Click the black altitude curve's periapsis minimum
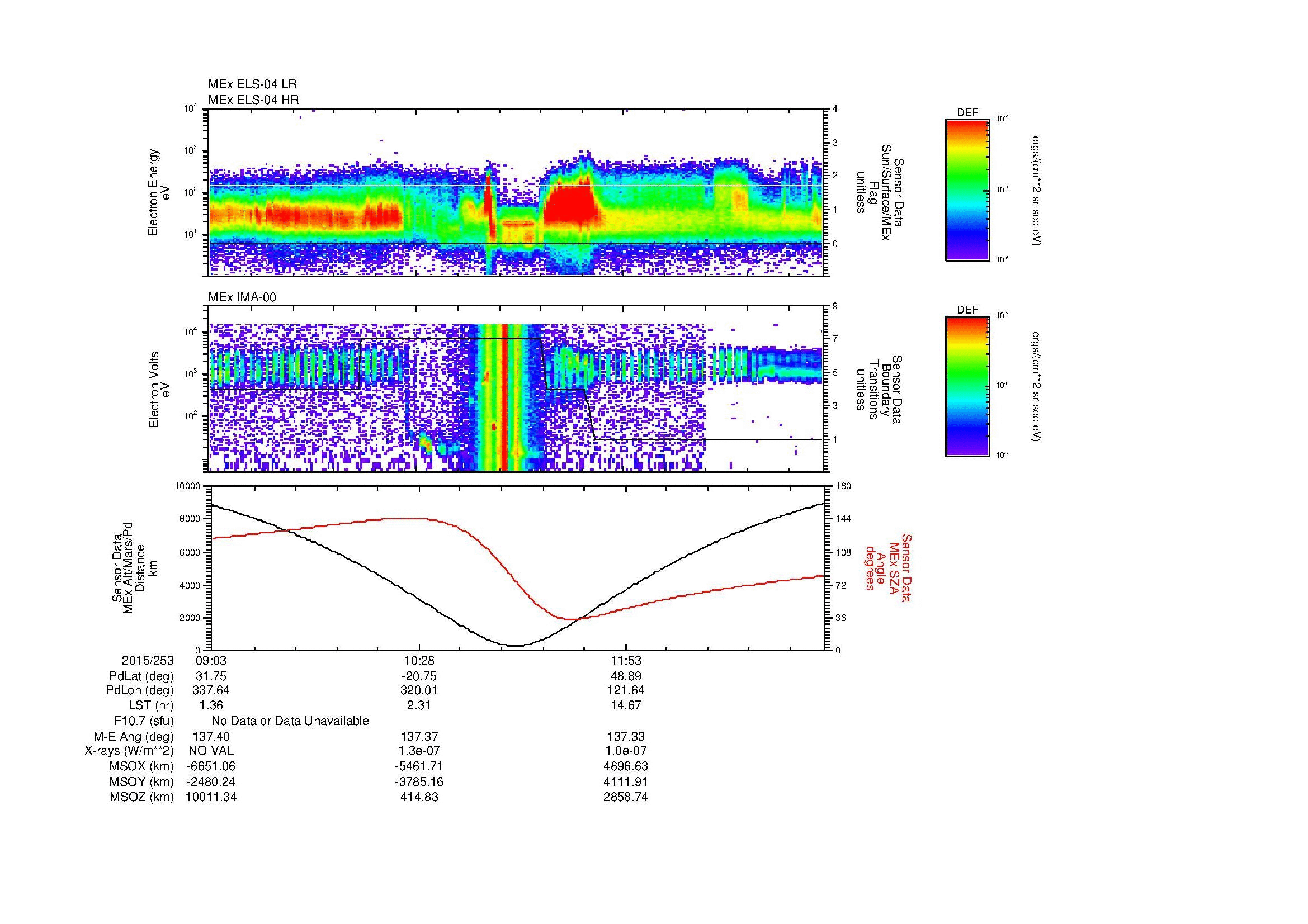Image resolution: width=1308 pixels, height=924 pixels. 516,646
